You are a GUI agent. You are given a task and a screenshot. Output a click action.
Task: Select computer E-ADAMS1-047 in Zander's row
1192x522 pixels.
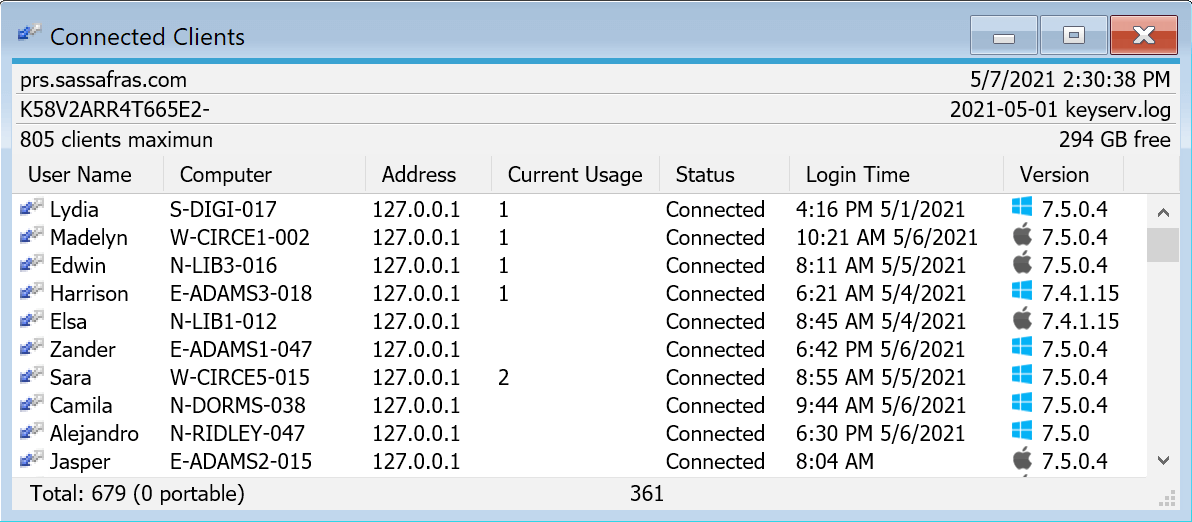(241, 349)
